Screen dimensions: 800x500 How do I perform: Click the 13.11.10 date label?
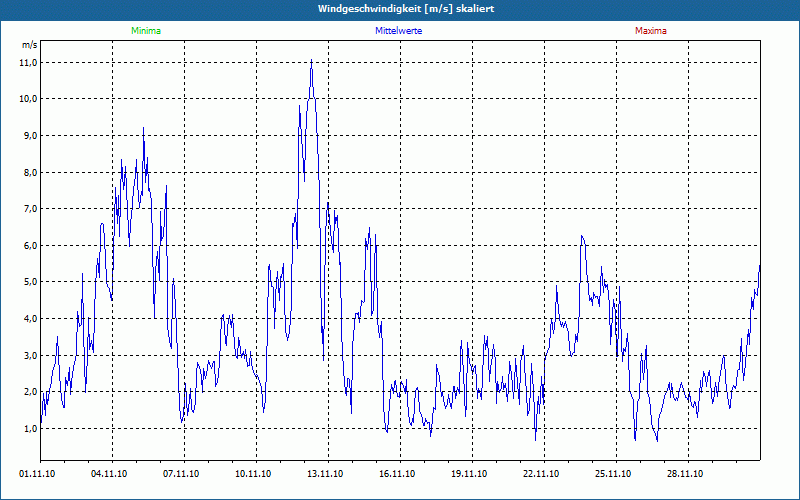(325, 474)
